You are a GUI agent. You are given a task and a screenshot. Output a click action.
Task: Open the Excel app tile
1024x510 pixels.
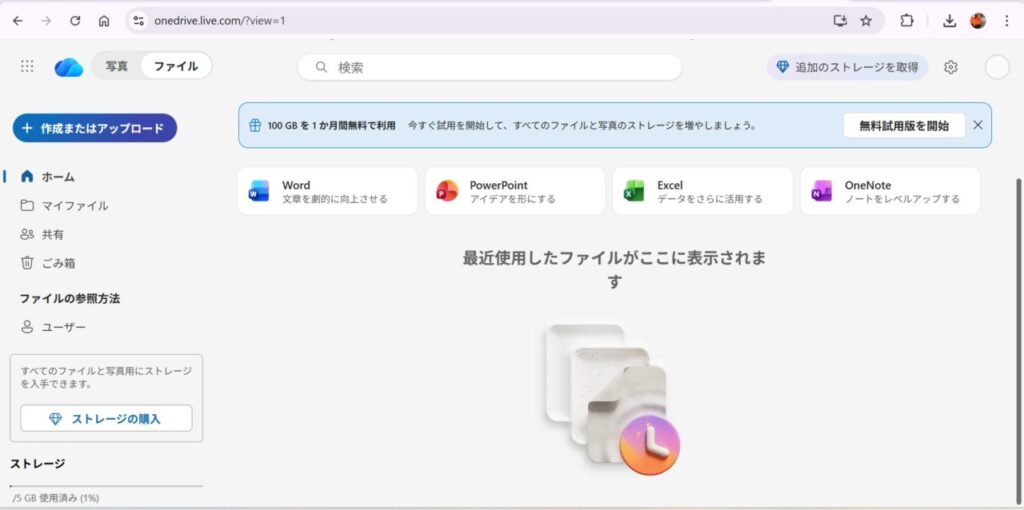click(702, 191)
